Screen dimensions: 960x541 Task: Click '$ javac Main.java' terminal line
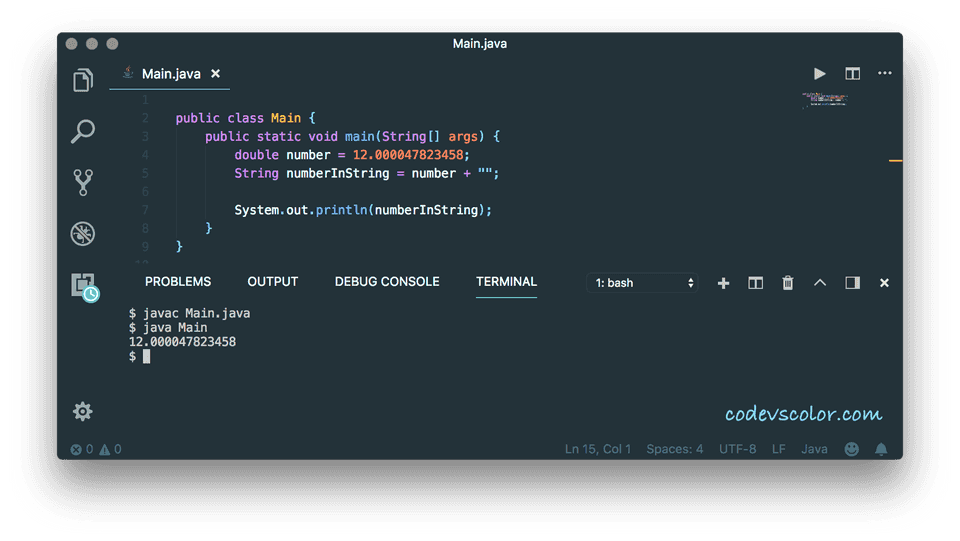[x=189, y=313]
